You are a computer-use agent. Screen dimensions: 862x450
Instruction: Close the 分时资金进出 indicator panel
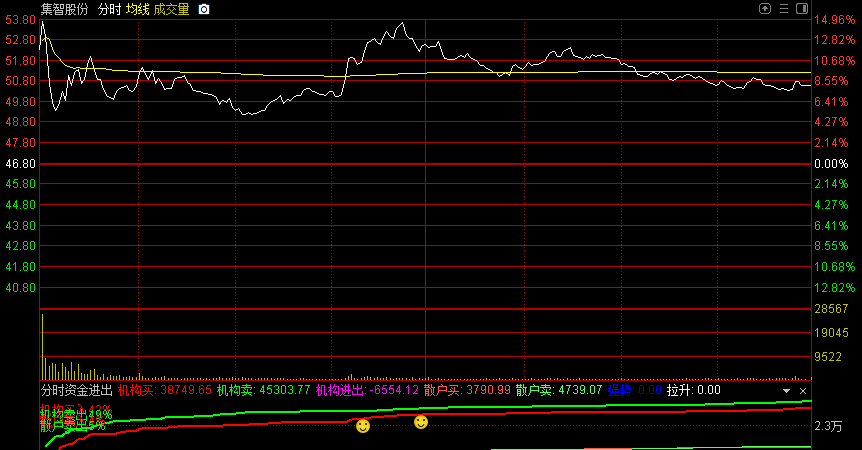[x=803, y=390]
